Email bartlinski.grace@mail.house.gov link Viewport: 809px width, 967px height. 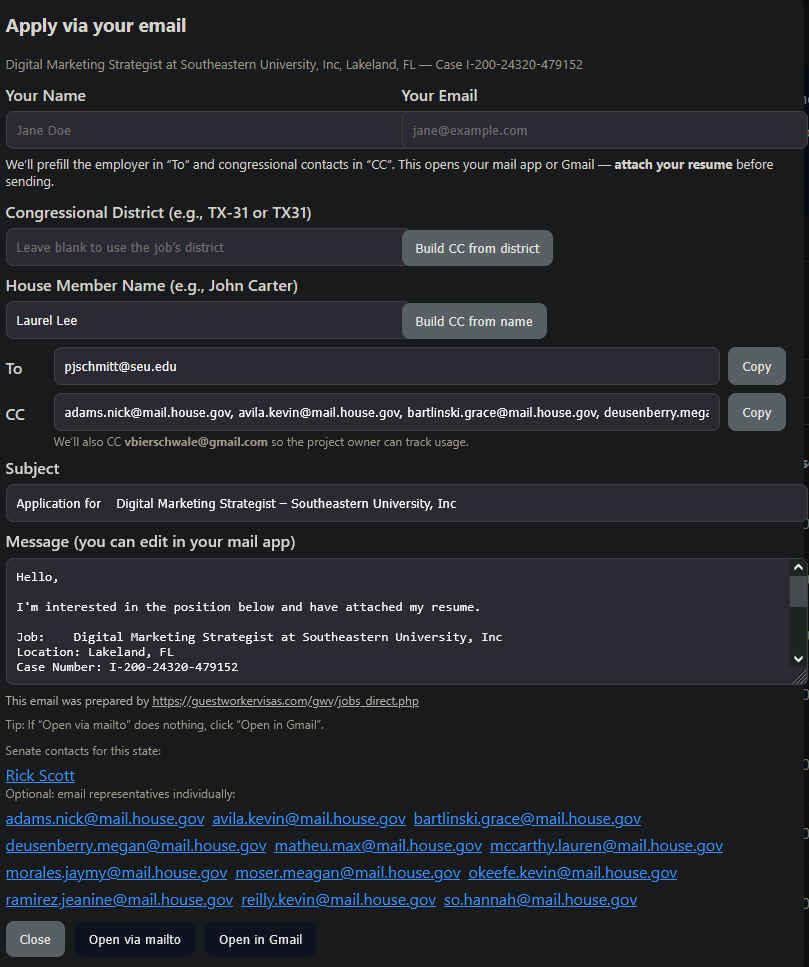(x=527, y=818)
